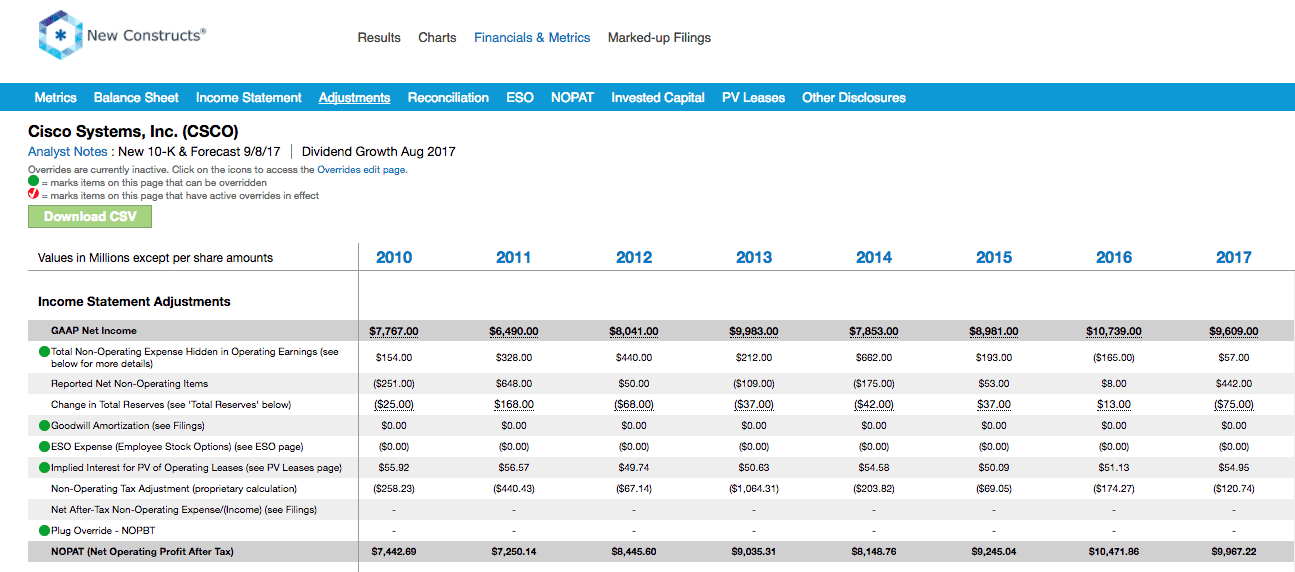This screenshot has width=1295, height=572.
Task: Click 2010 Change in Total Reserves ($25.00)
Action: pos(394,405)
